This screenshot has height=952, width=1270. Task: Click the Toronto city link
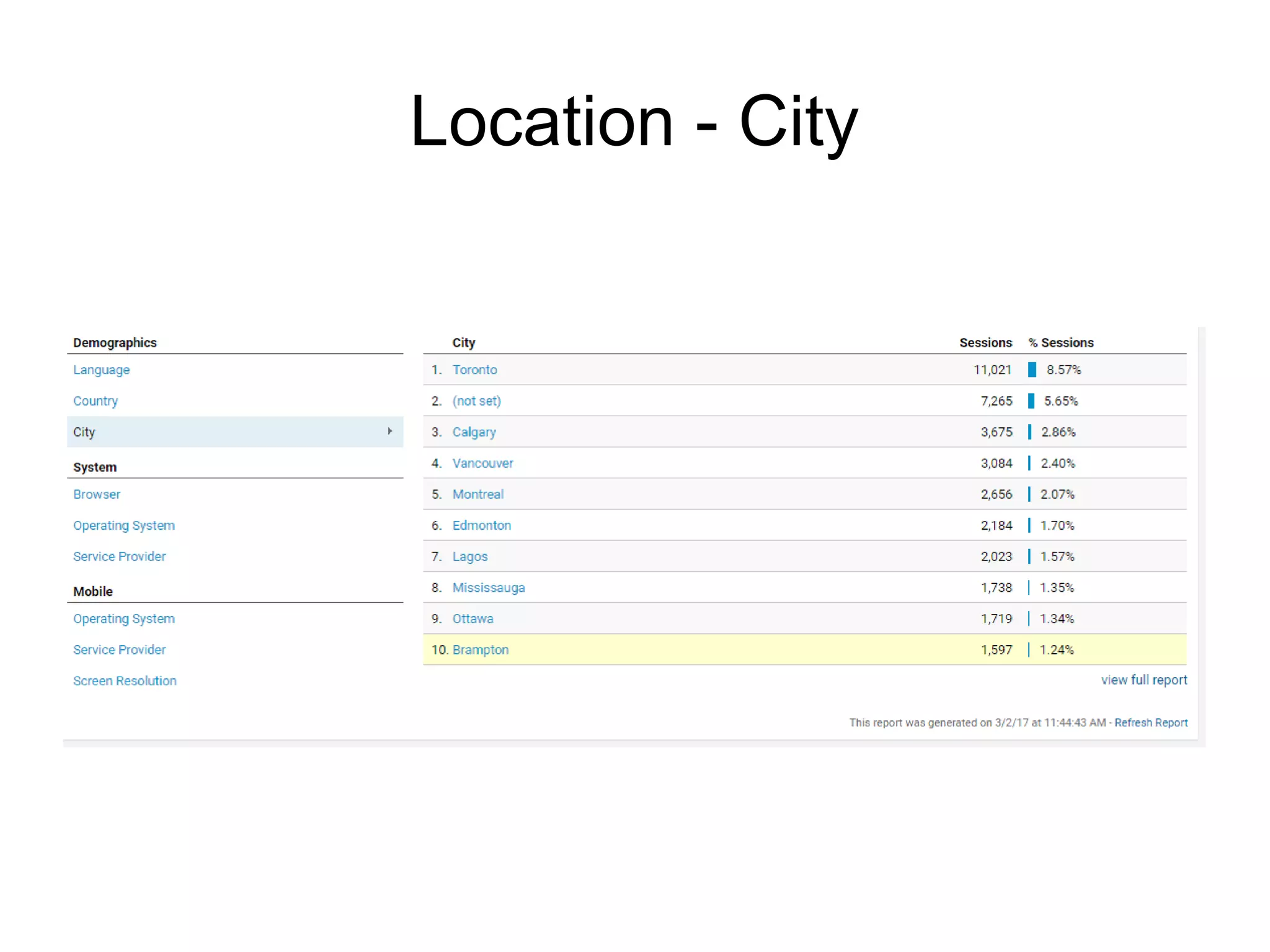tap(474, 370)
